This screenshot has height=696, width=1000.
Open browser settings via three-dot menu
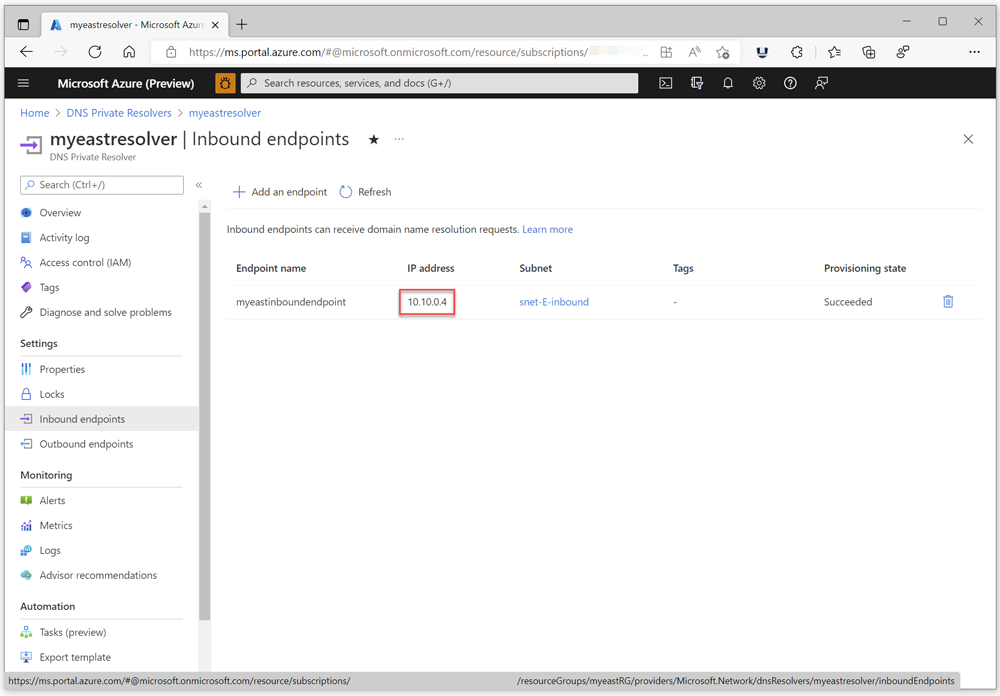(x=974, y=51)
